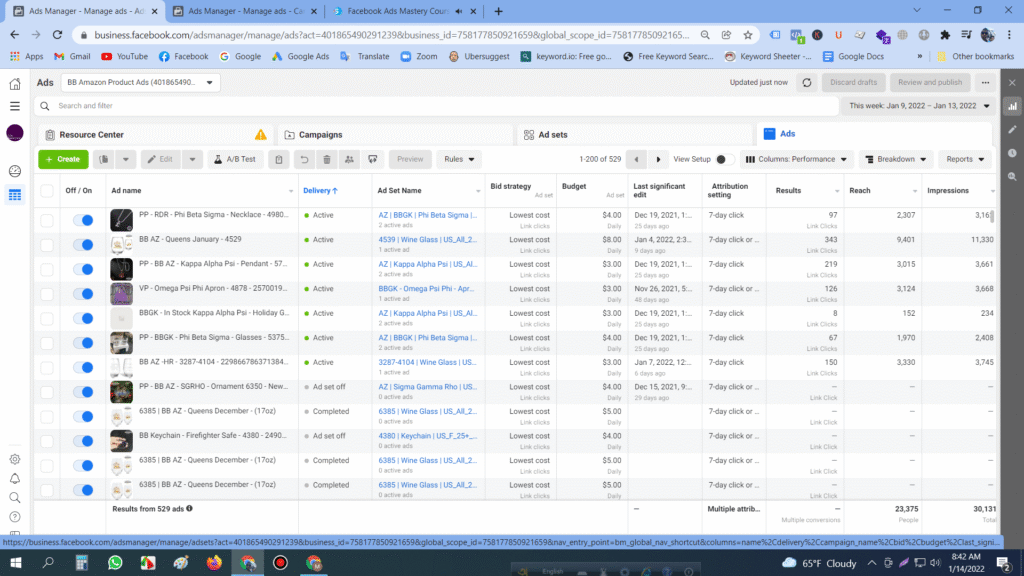1024x576 pixels.
Task: Open the more options ellipsis menu
Action: pyautogui.click(x=985, y=82)
